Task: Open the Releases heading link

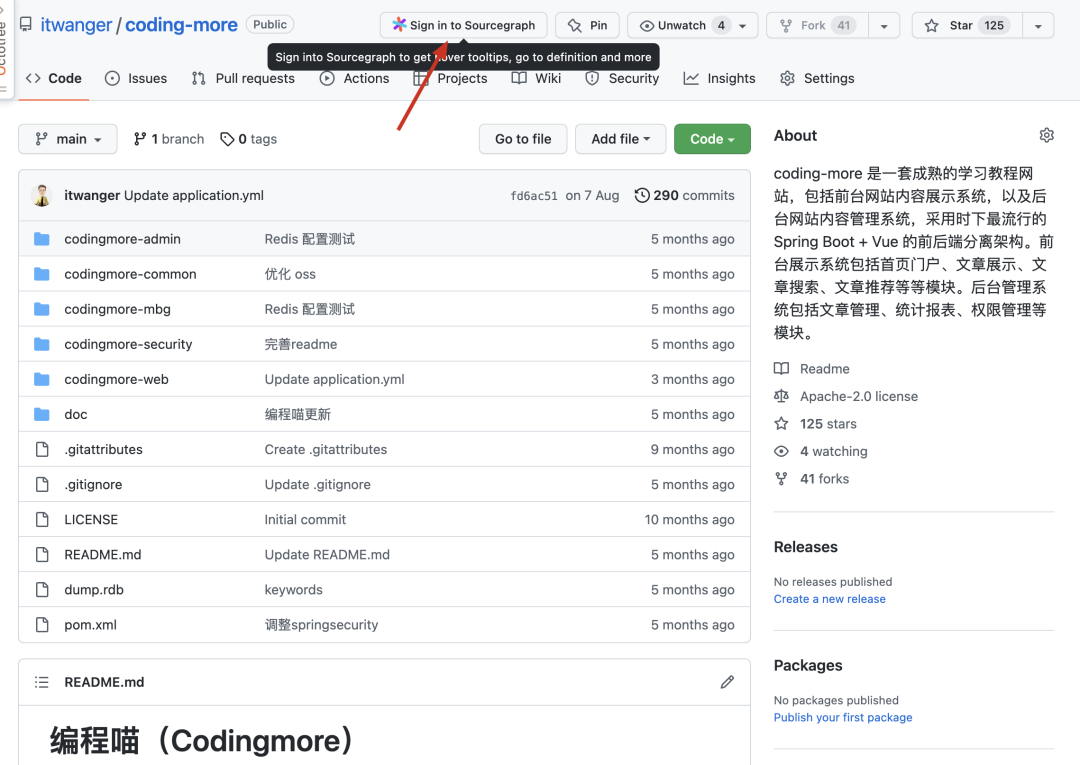Action: coord(805,547)
